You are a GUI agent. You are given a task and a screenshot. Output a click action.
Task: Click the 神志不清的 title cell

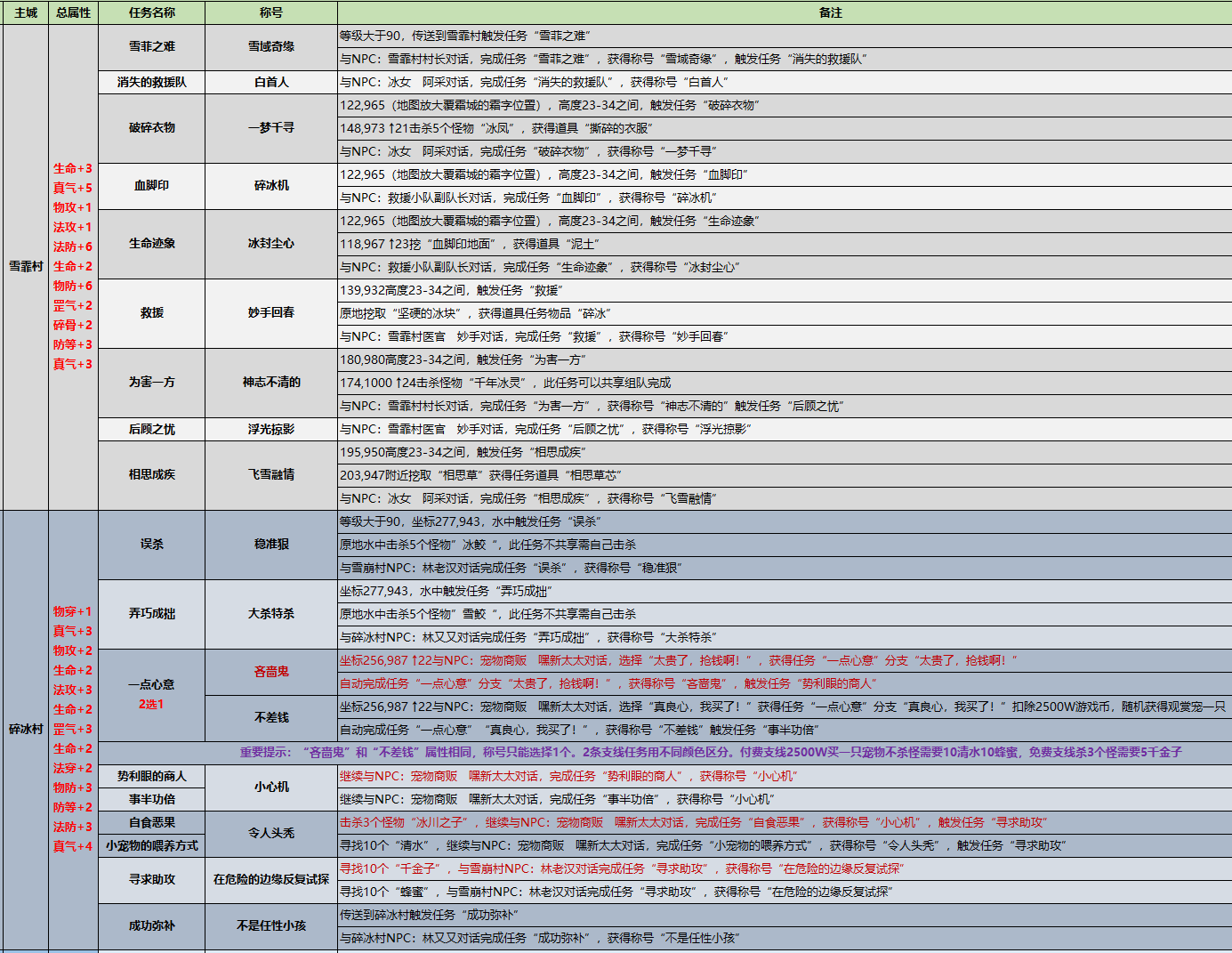point(271,383)
